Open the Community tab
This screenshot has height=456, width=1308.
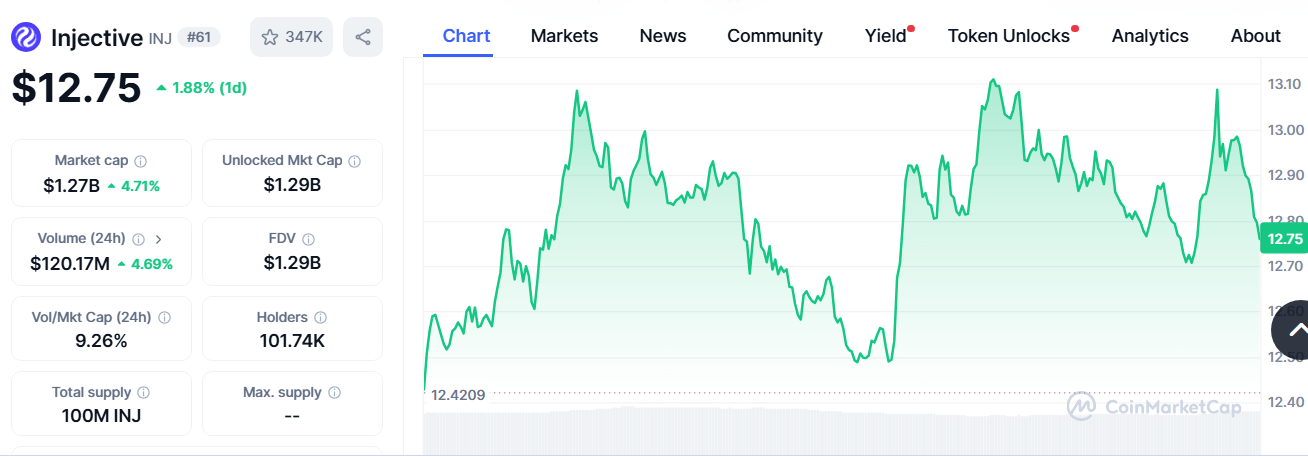click(x=775, y=36)
